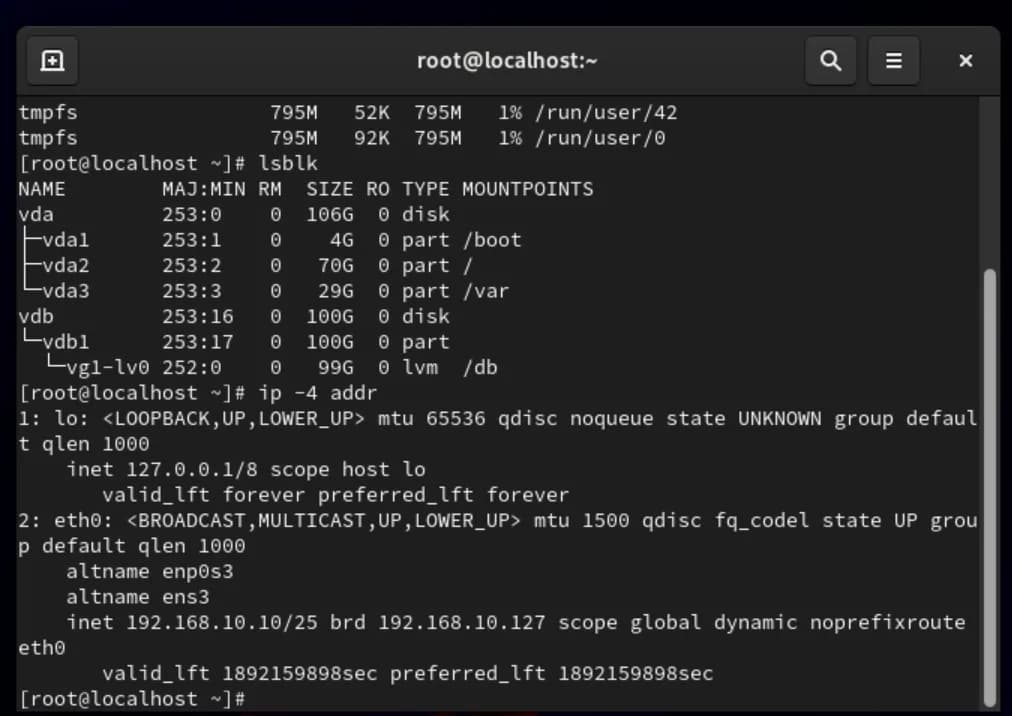Click the 'MAJ:MIN' column header
1012x716 pixels.
click(x=203, y=189)
